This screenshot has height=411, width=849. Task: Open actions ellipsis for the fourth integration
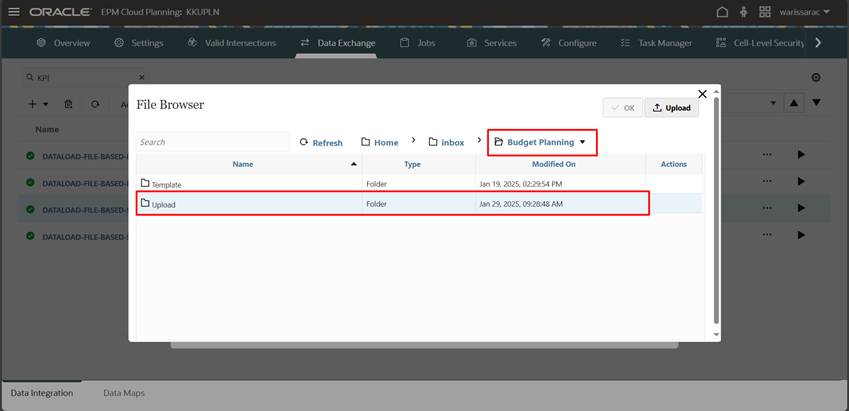click(x=767, y=235)
